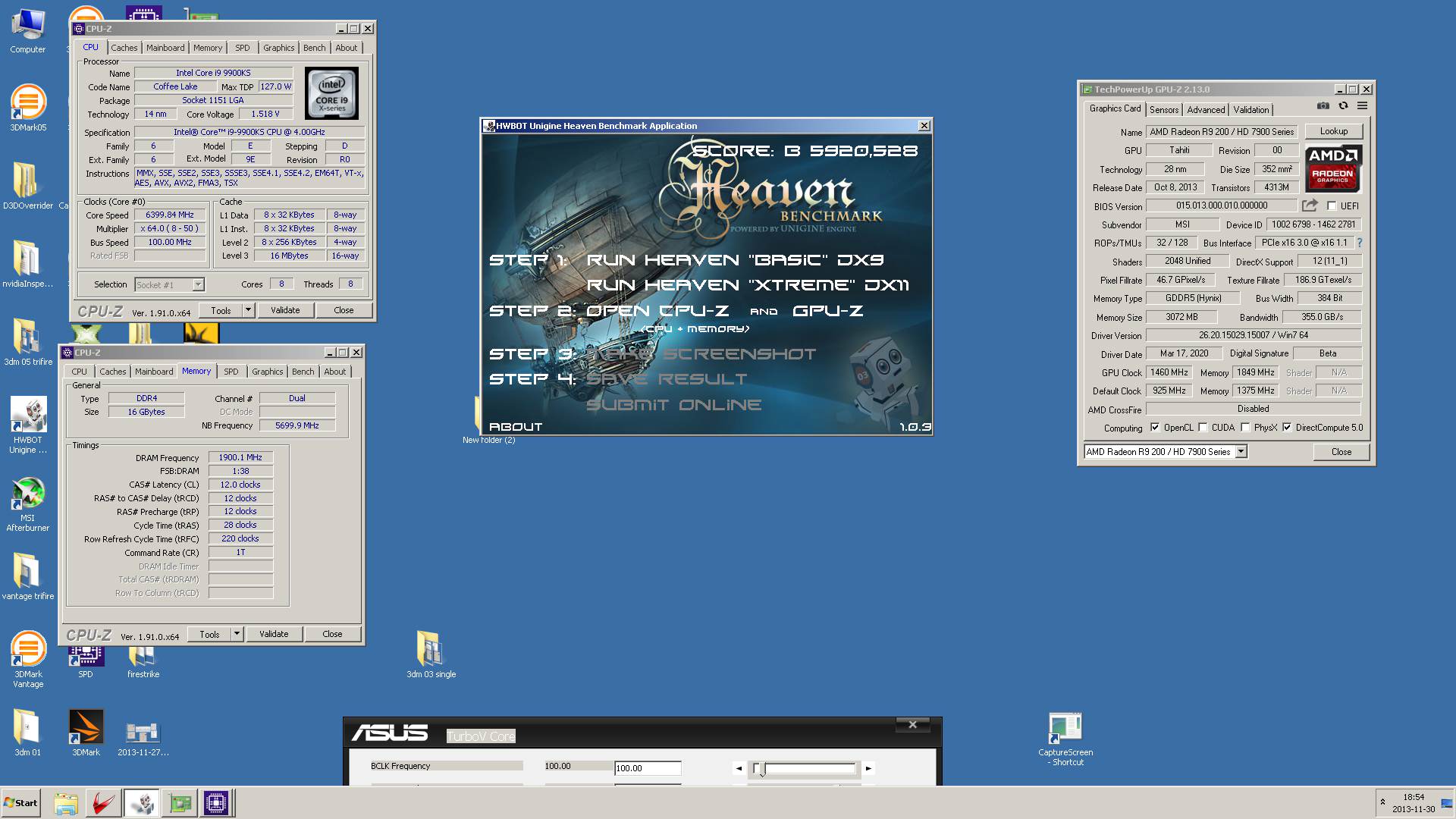The width and height of the screenshot is (1456, 819).
Task: Toggle PhysX checkbox in GPU-Z
Action: coord(1245,428)
